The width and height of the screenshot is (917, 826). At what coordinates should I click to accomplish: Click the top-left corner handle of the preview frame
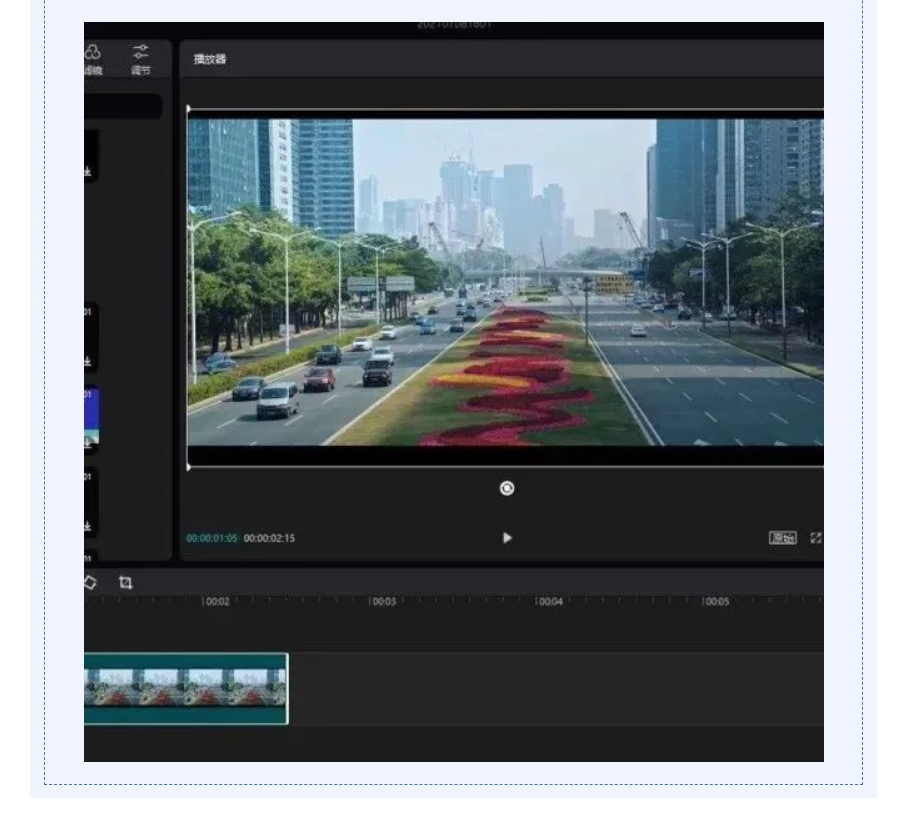188,109
